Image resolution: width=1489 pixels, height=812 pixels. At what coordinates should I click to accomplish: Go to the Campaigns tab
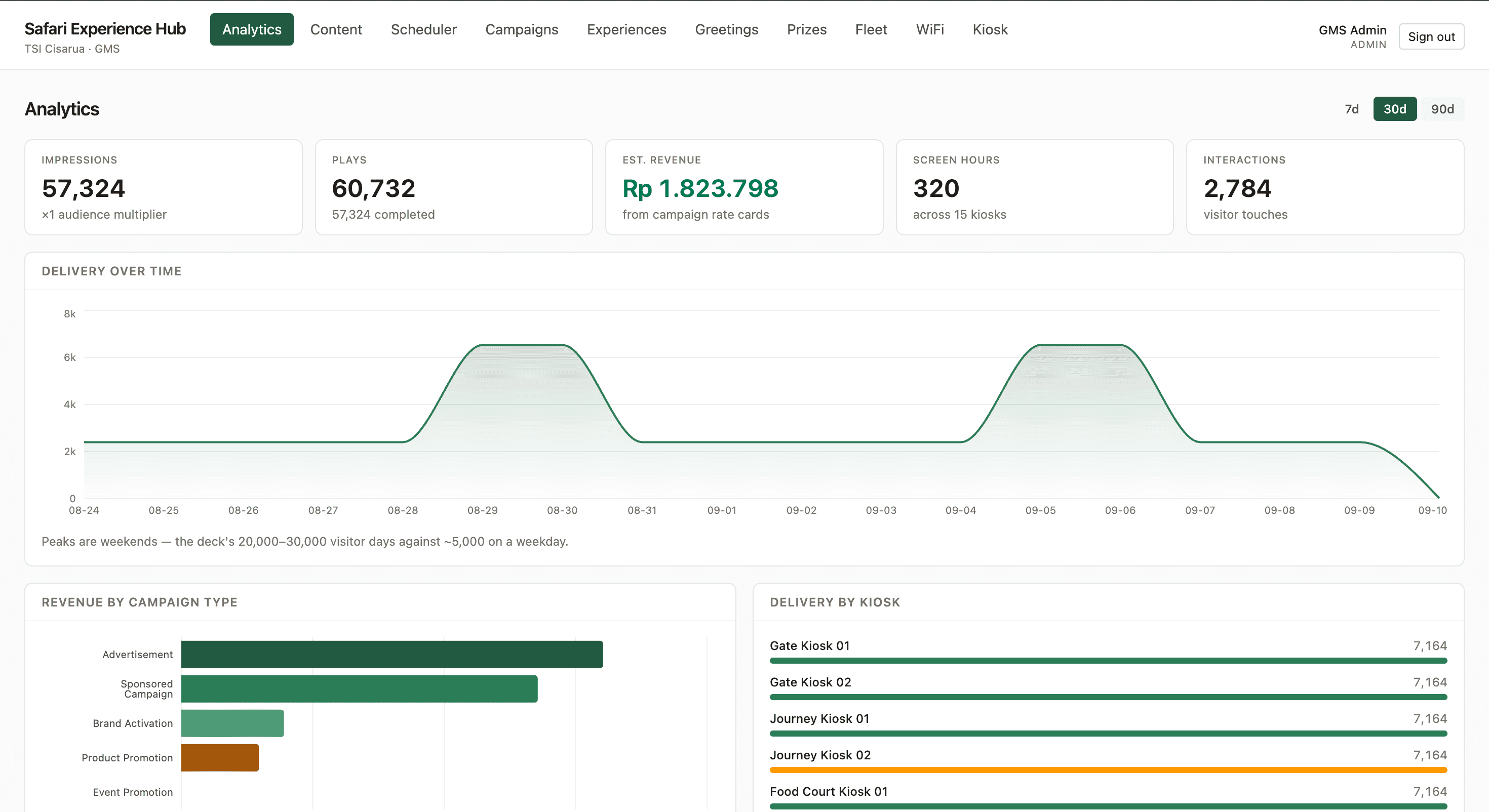[x=521, y=29]
